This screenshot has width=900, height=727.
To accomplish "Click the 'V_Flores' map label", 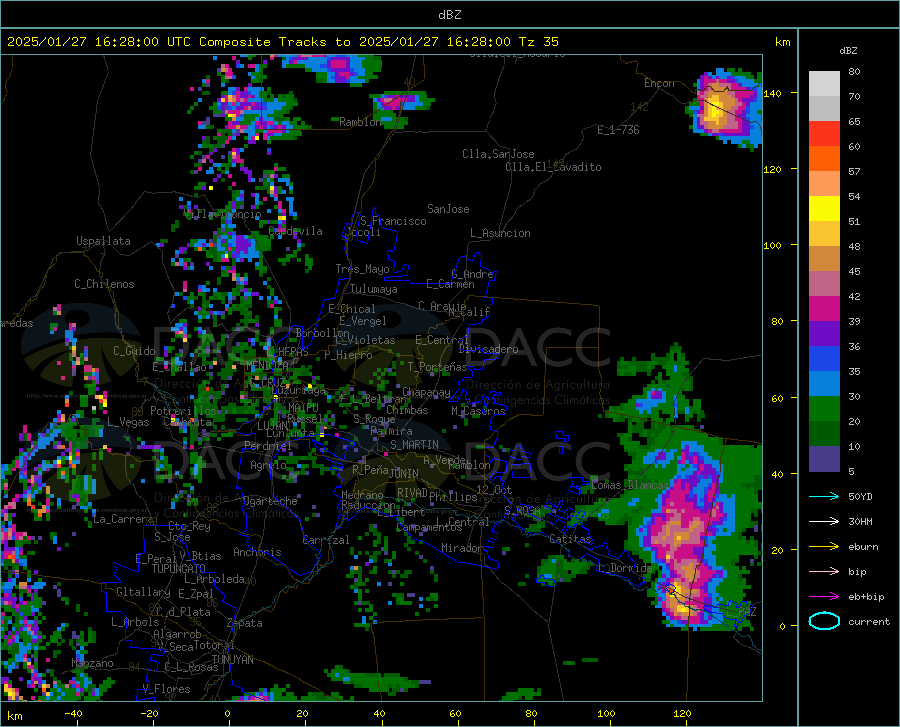I will pyautogui.click(x=166, y=689).
